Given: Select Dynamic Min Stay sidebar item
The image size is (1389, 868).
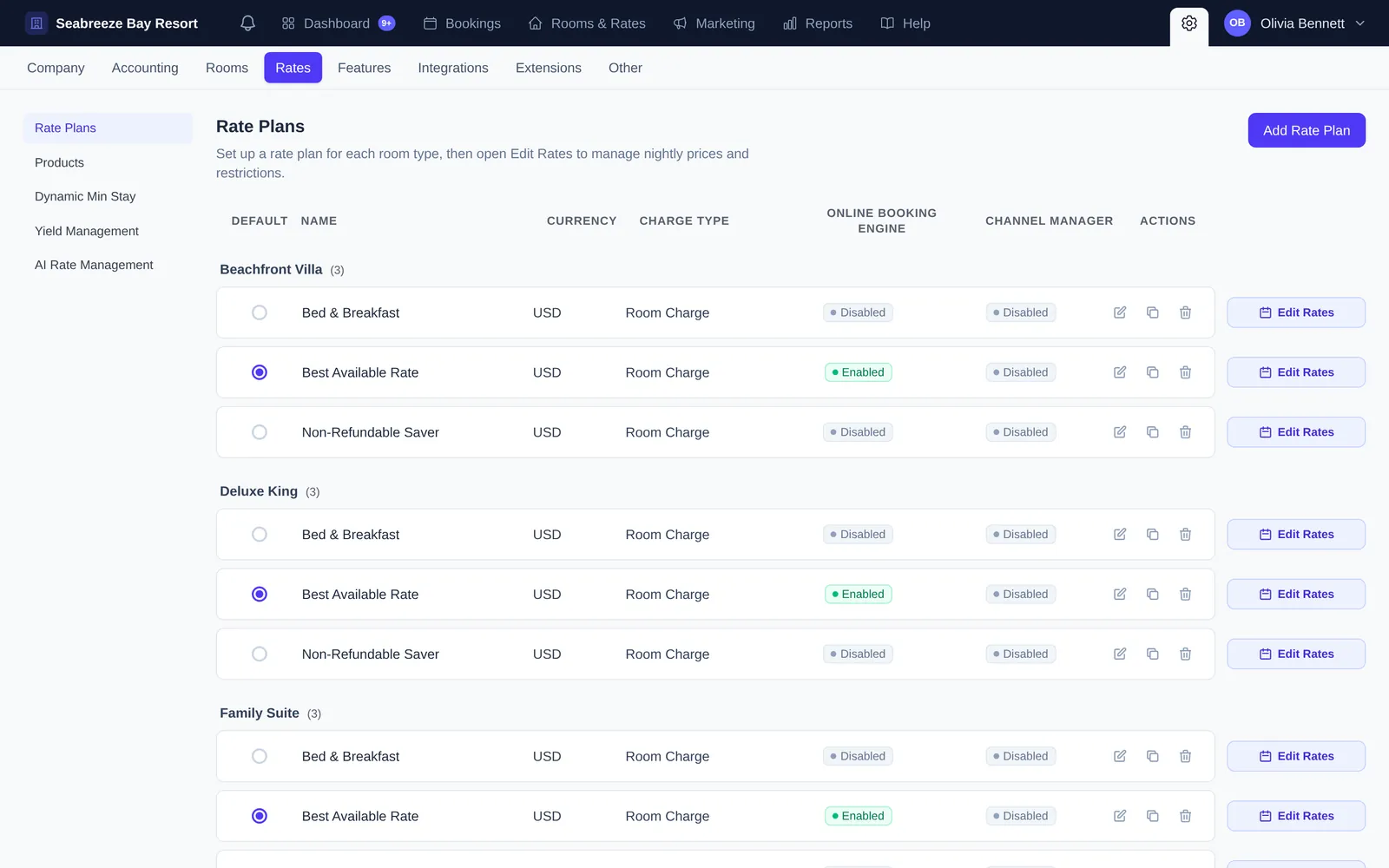Looking at the screenshot, I should point(108,196).
